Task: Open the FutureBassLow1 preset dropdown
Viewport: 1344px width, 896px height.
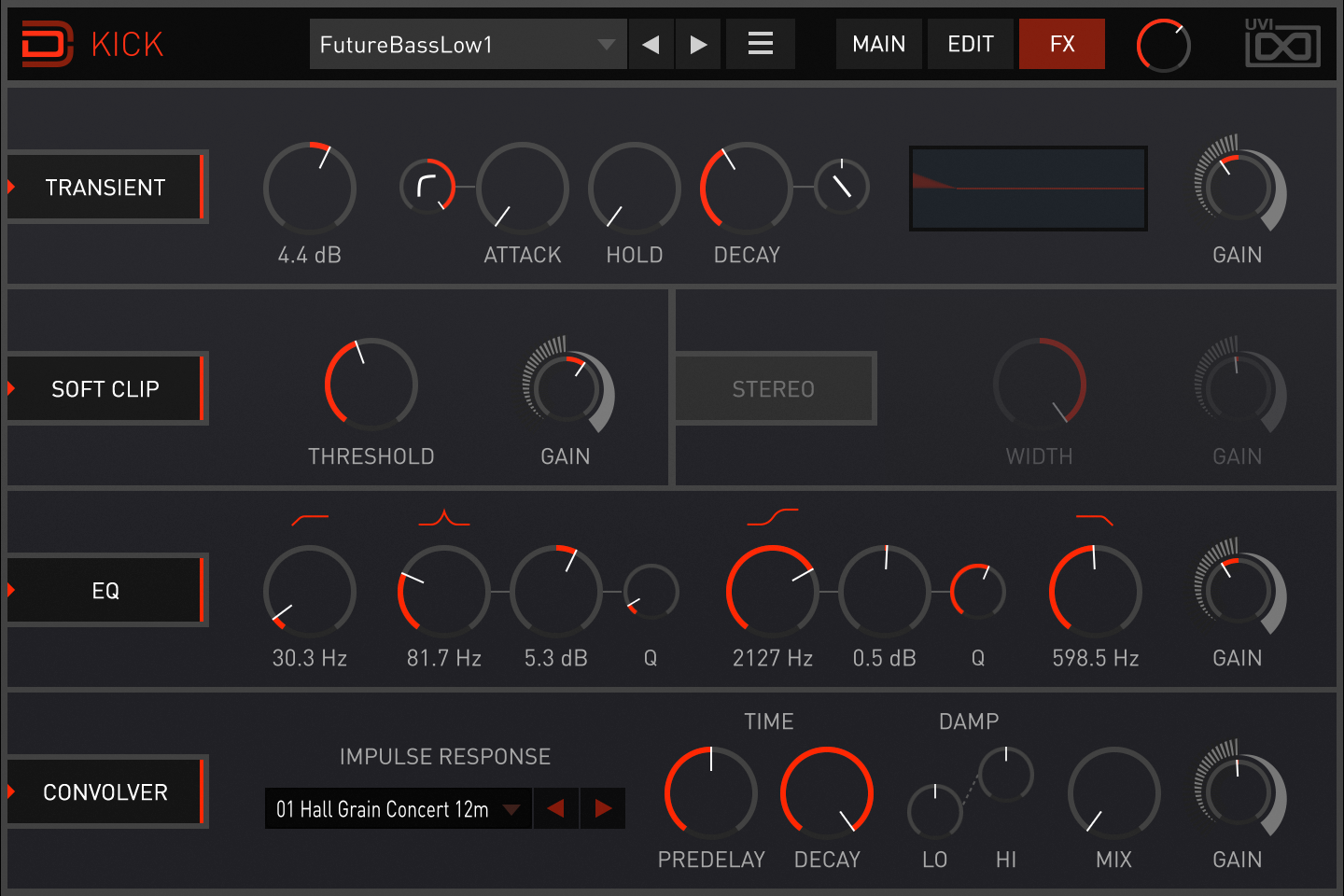Action: point(467,44)
